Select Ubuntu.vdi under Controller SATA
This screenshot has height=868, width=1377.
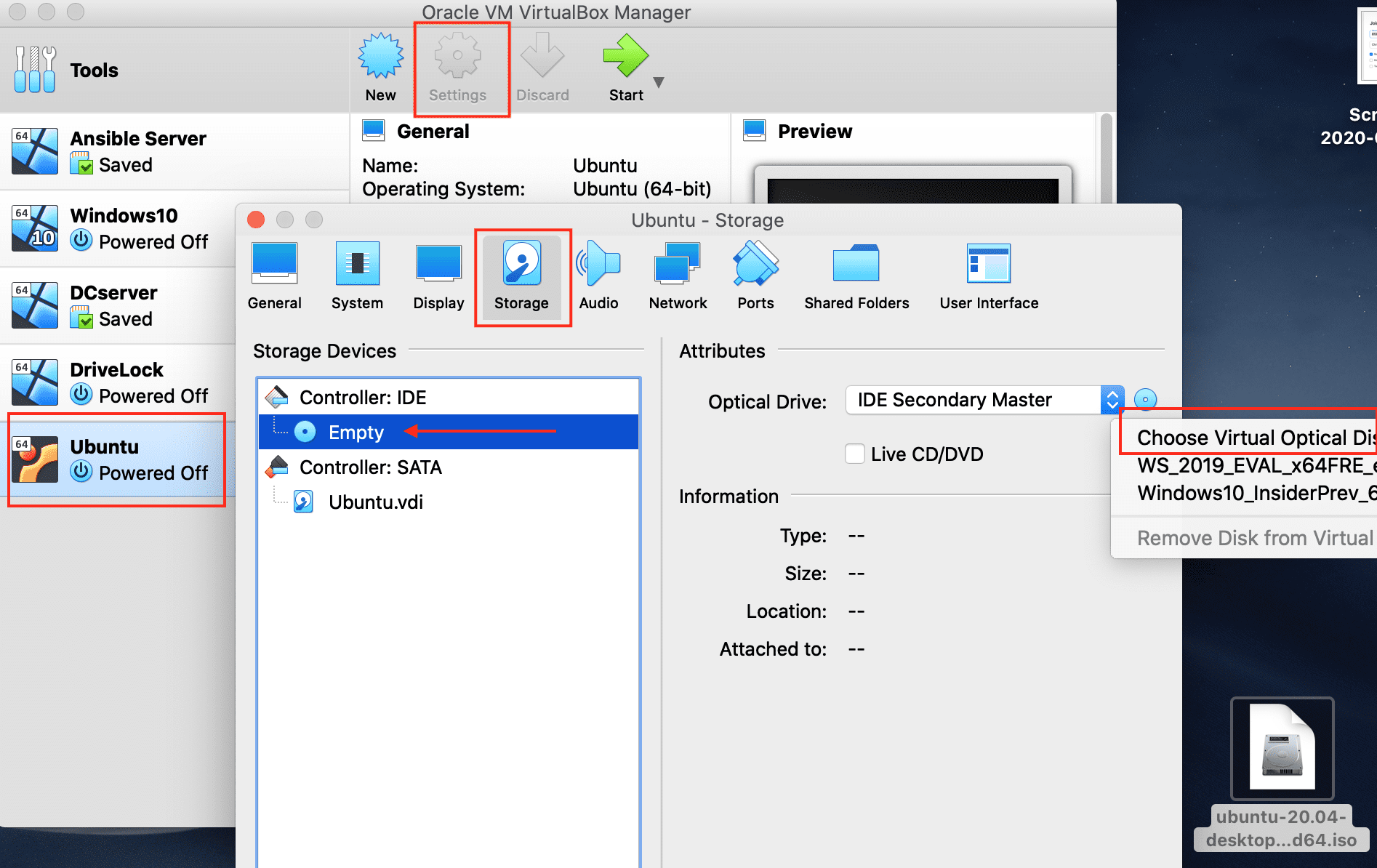point(375,502)
